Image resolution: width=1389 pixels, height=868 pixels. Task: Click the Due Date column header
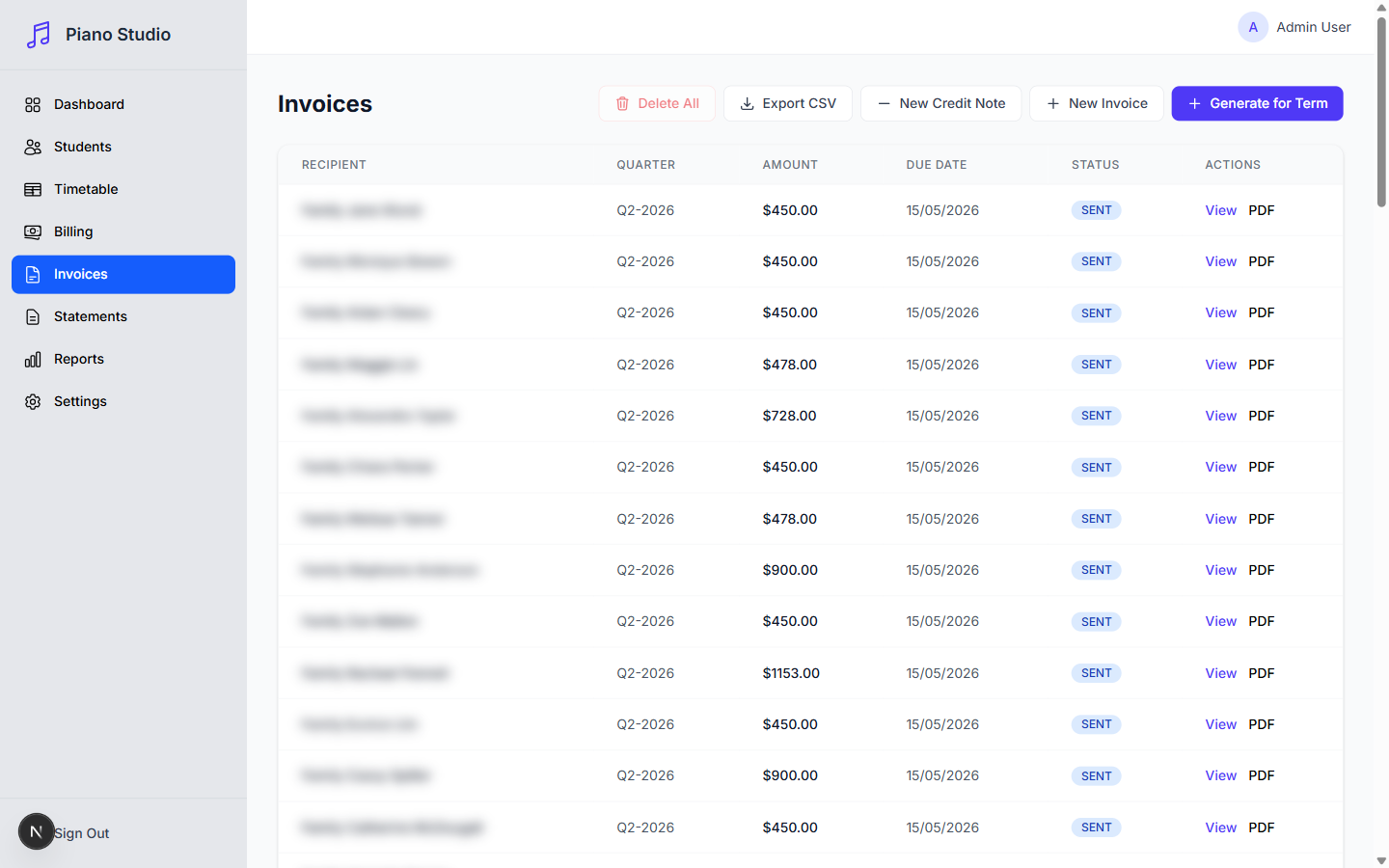coord(937,165)
